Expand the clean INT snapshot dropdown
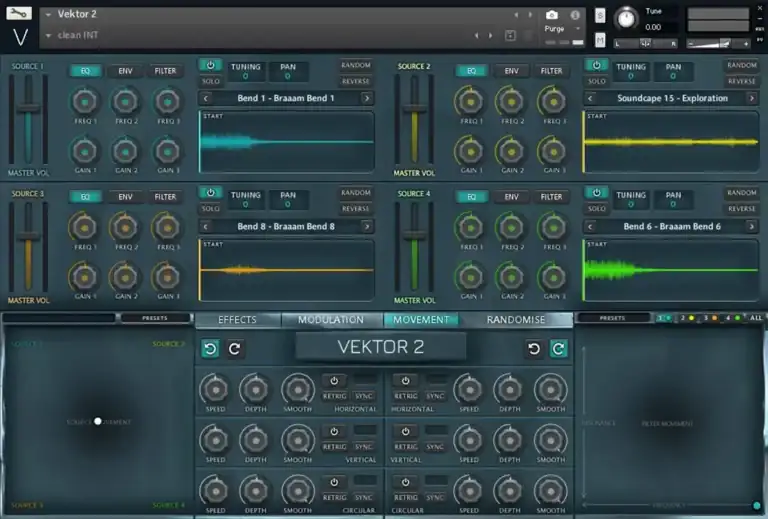 click(x=48, y=36)
